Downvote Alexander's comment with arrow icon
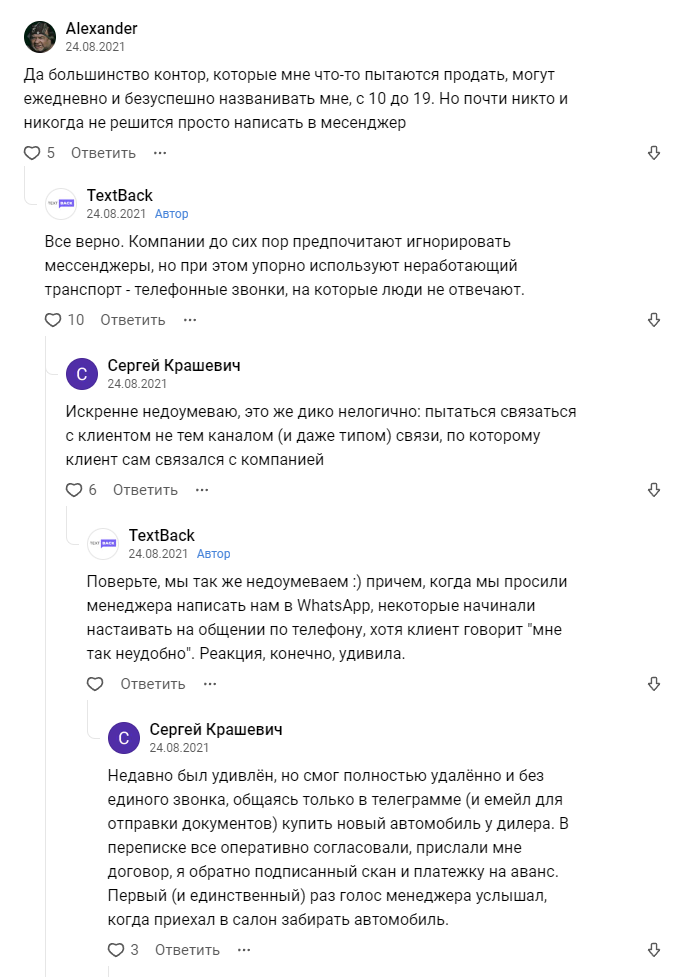The image size is (684, 977). coord(654,153)
